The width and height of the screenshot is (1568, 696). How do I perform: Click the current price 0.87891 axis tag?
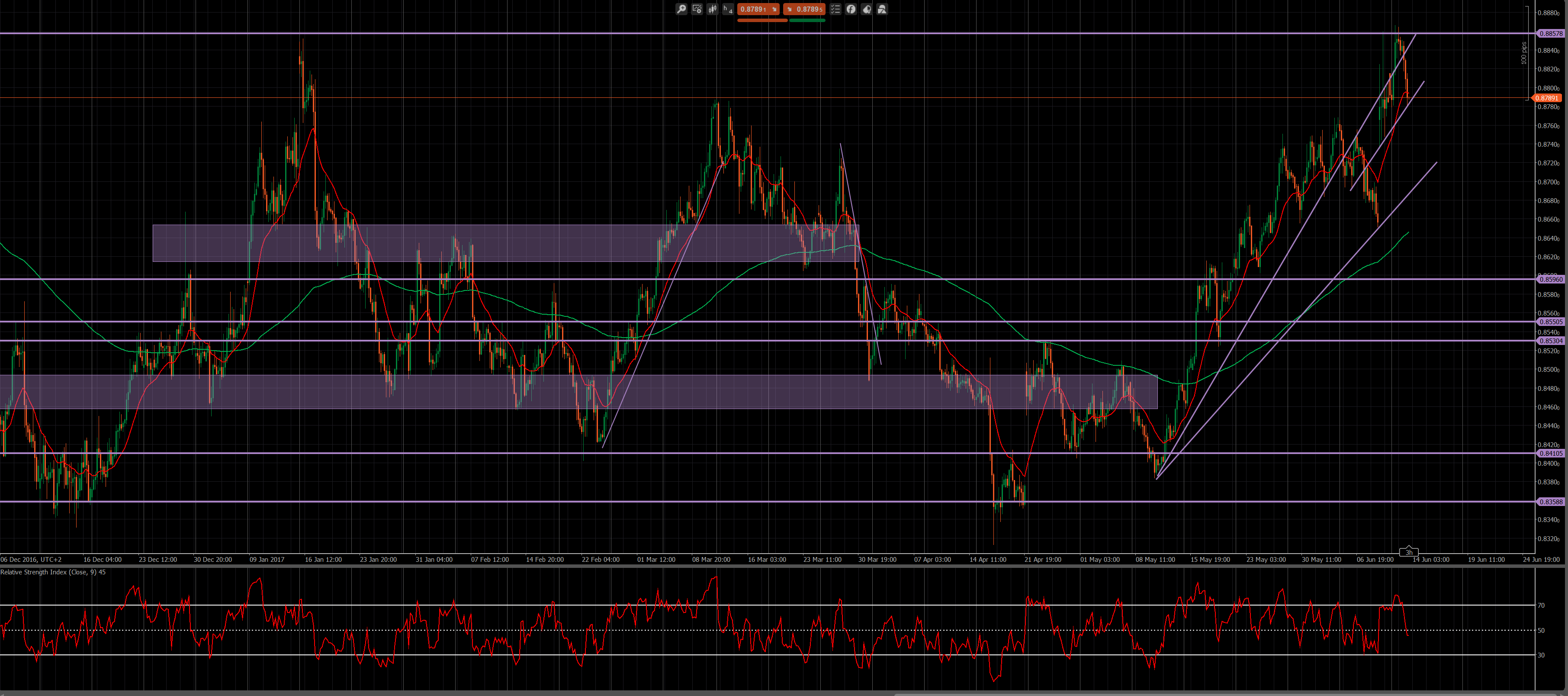[x=1547, y=98]
